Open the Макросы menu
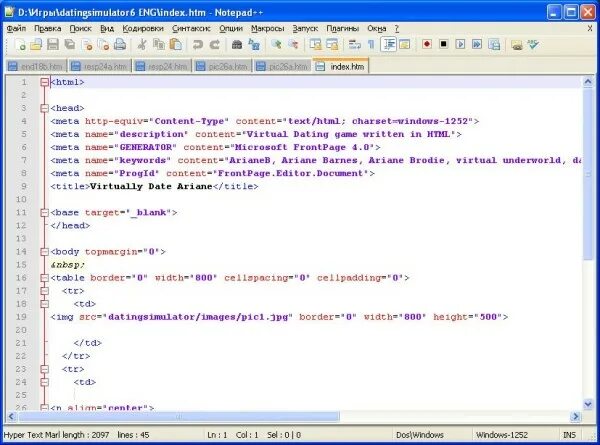 267,28
